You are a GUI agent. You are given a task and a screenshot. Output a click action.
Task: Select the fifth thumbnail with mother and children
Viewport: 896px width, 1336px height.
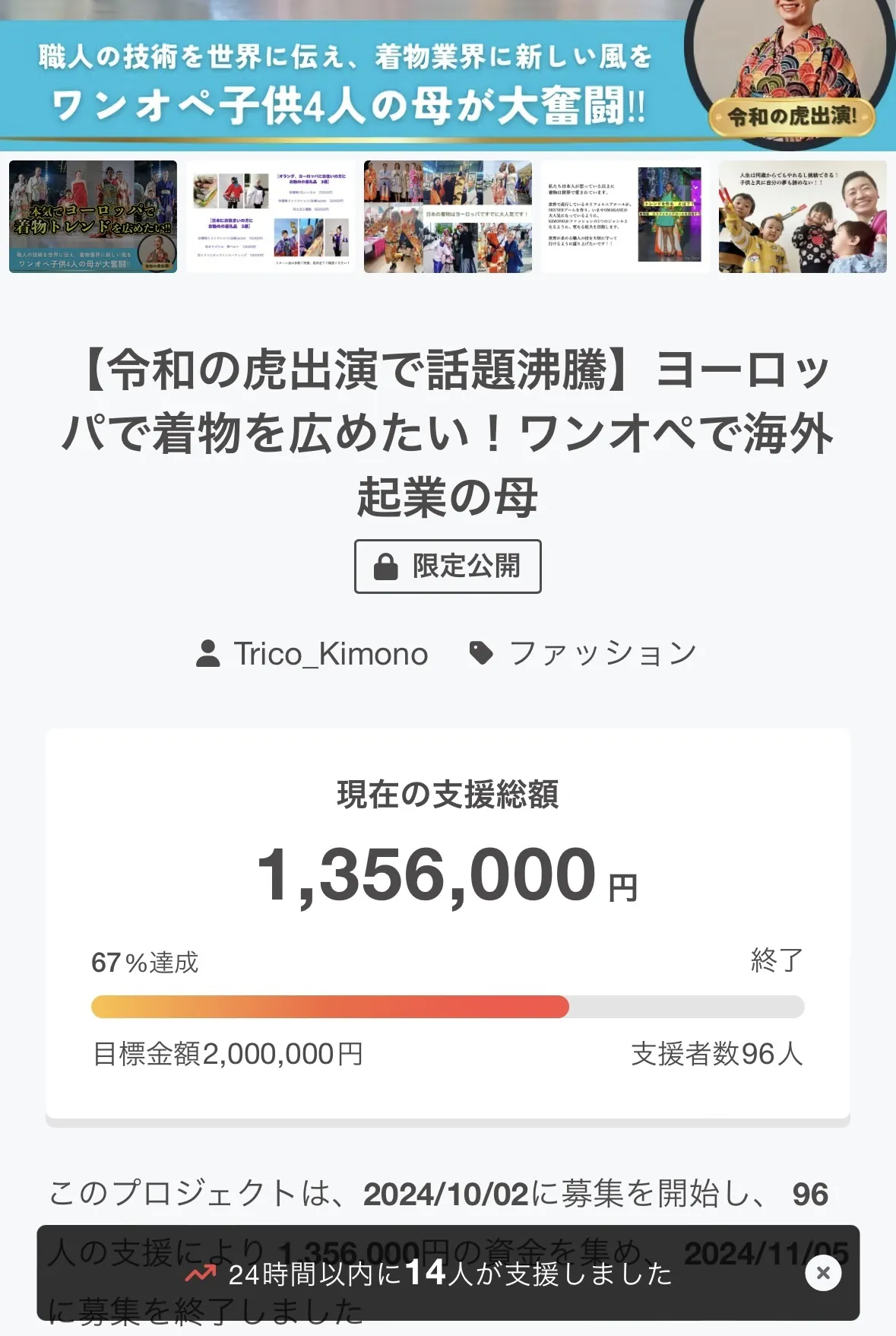click(803, 217)
